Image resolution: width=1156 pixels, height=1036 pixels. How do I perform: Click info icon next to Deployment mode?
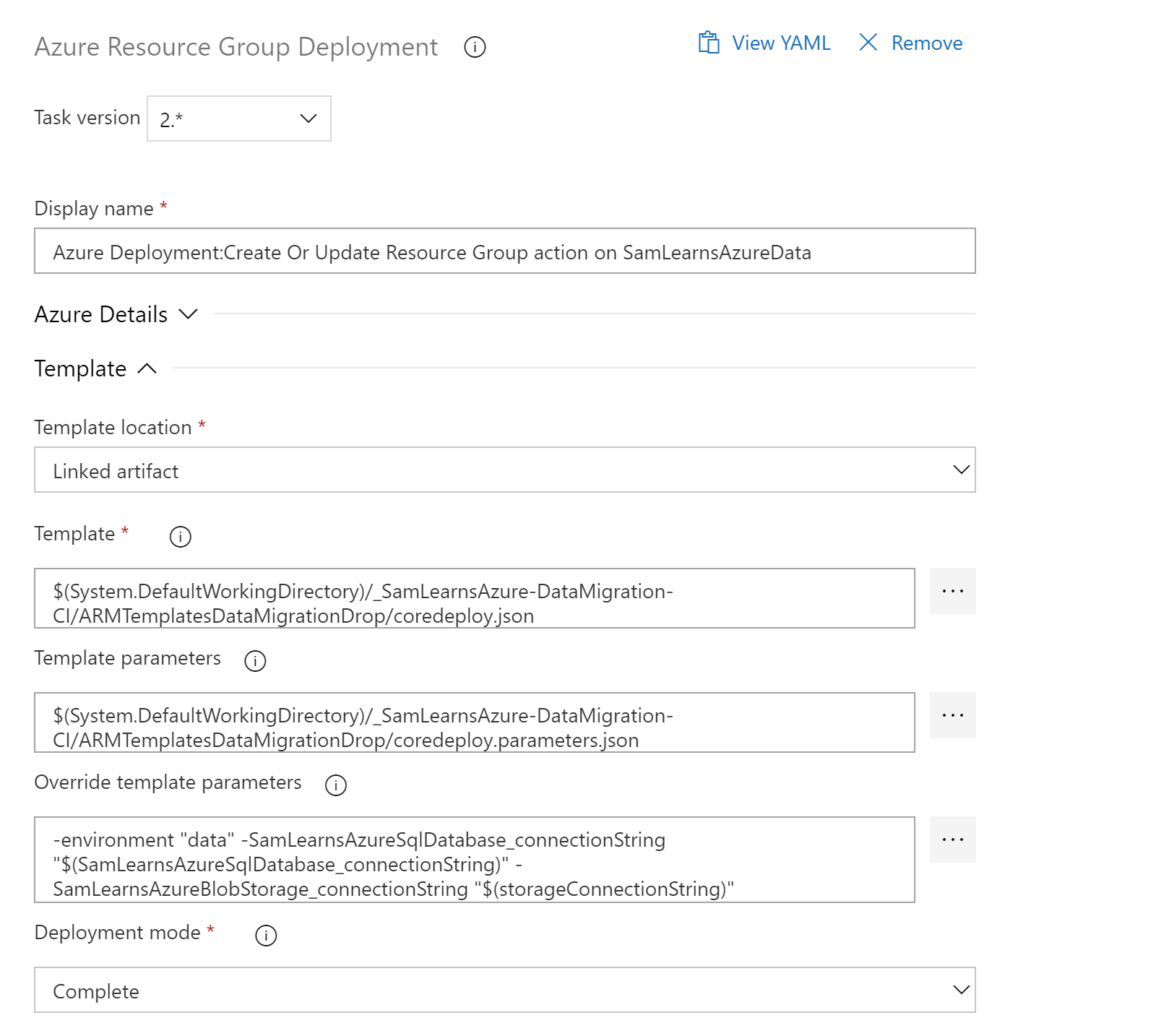click(266, 936)
